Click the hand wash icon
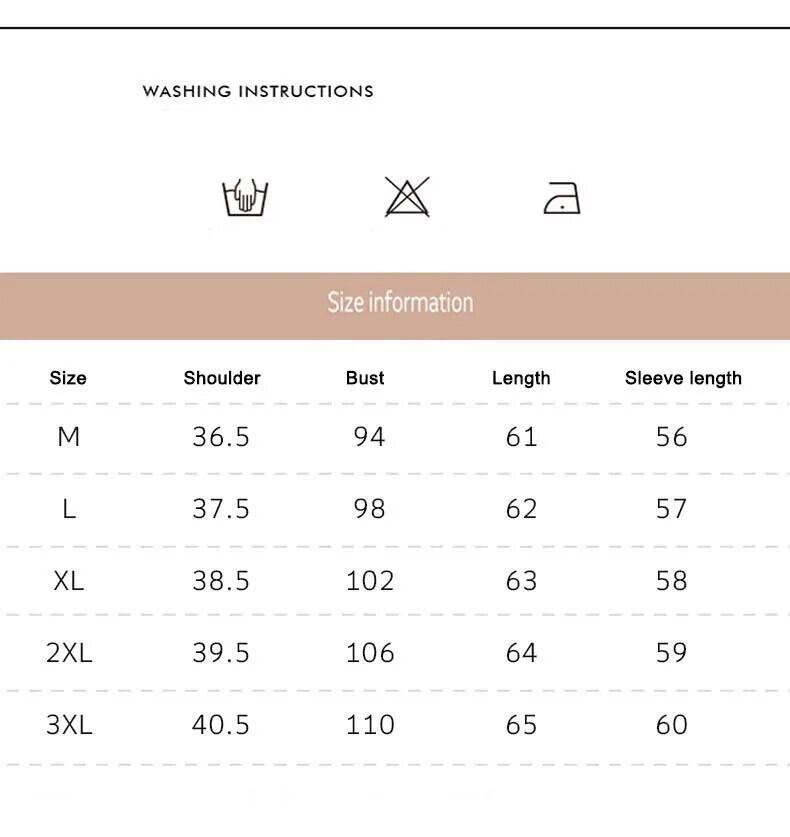The image size is (790, 837). pyautogui.click(x=245, y=197)
